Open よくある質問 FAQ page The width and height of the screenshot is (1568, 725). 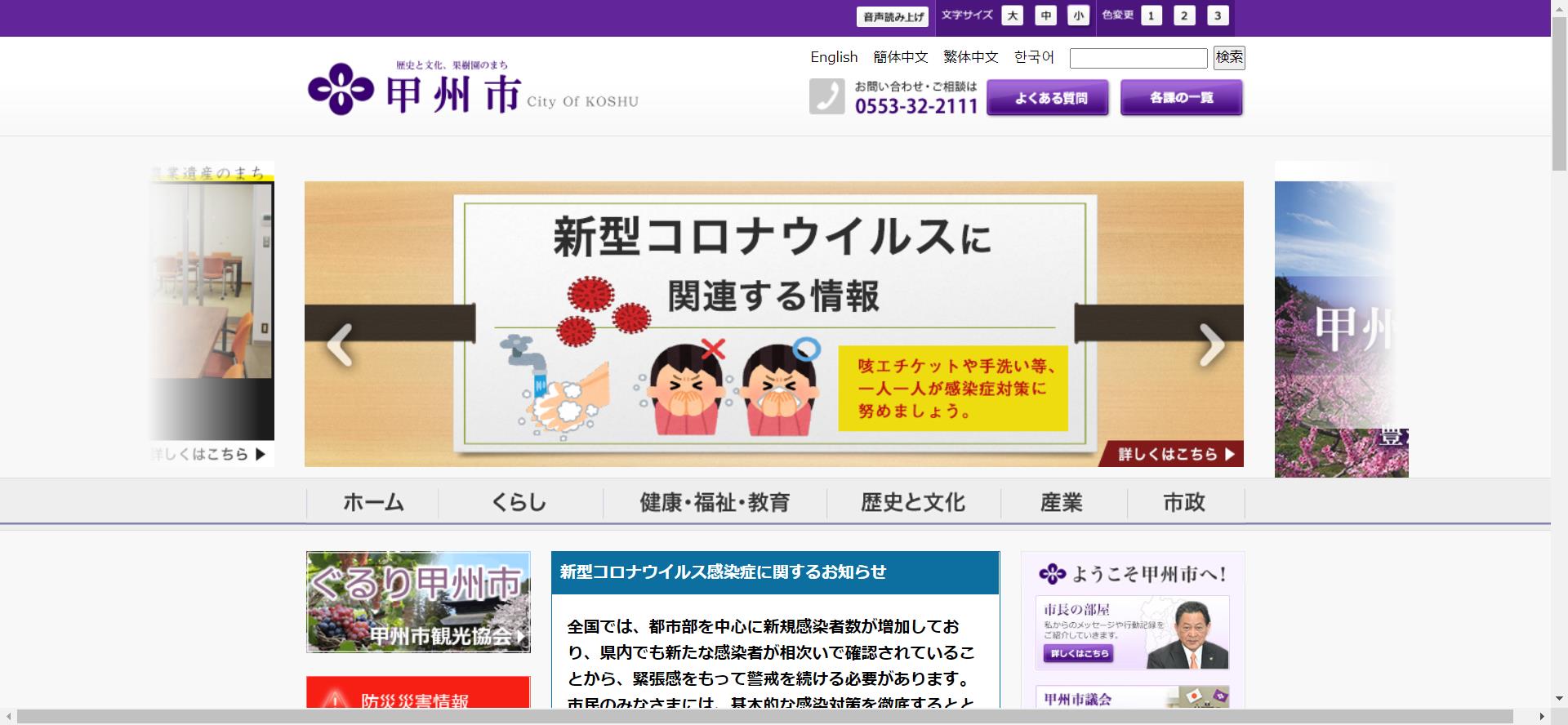click(1048, 98)
